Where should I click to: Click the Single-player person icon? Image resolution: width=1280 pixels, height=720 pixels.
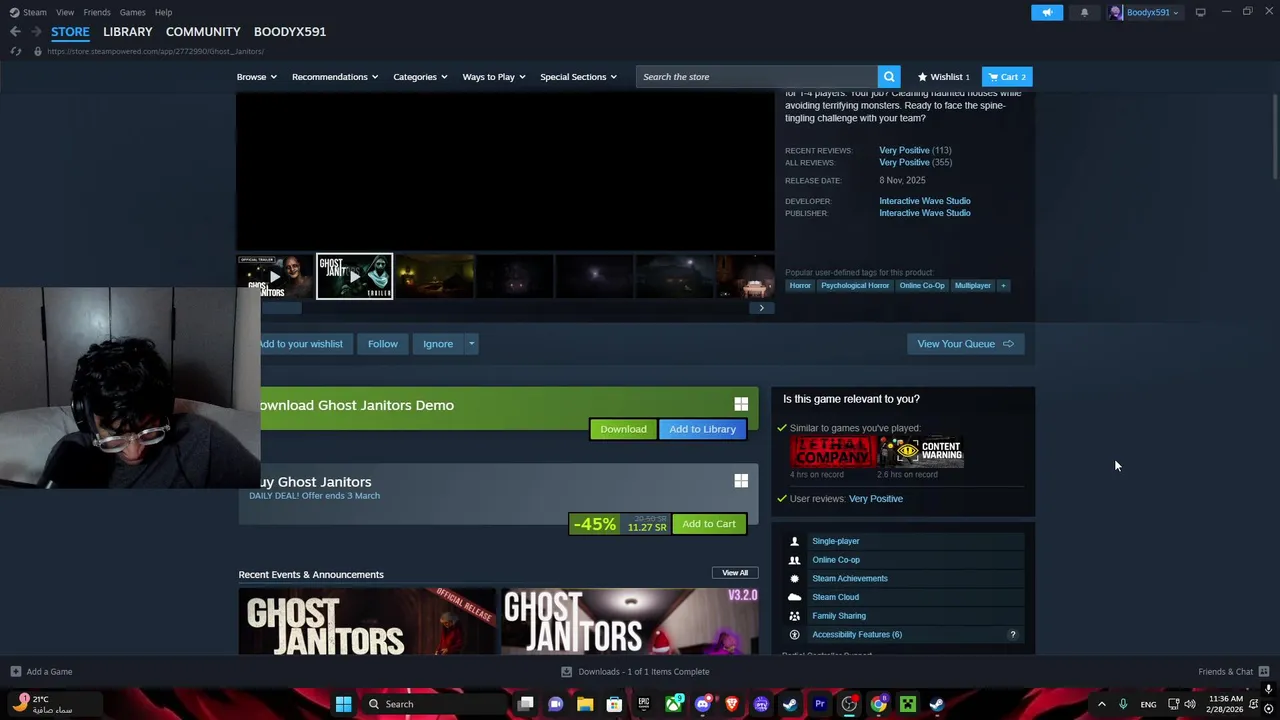point(795,541)
